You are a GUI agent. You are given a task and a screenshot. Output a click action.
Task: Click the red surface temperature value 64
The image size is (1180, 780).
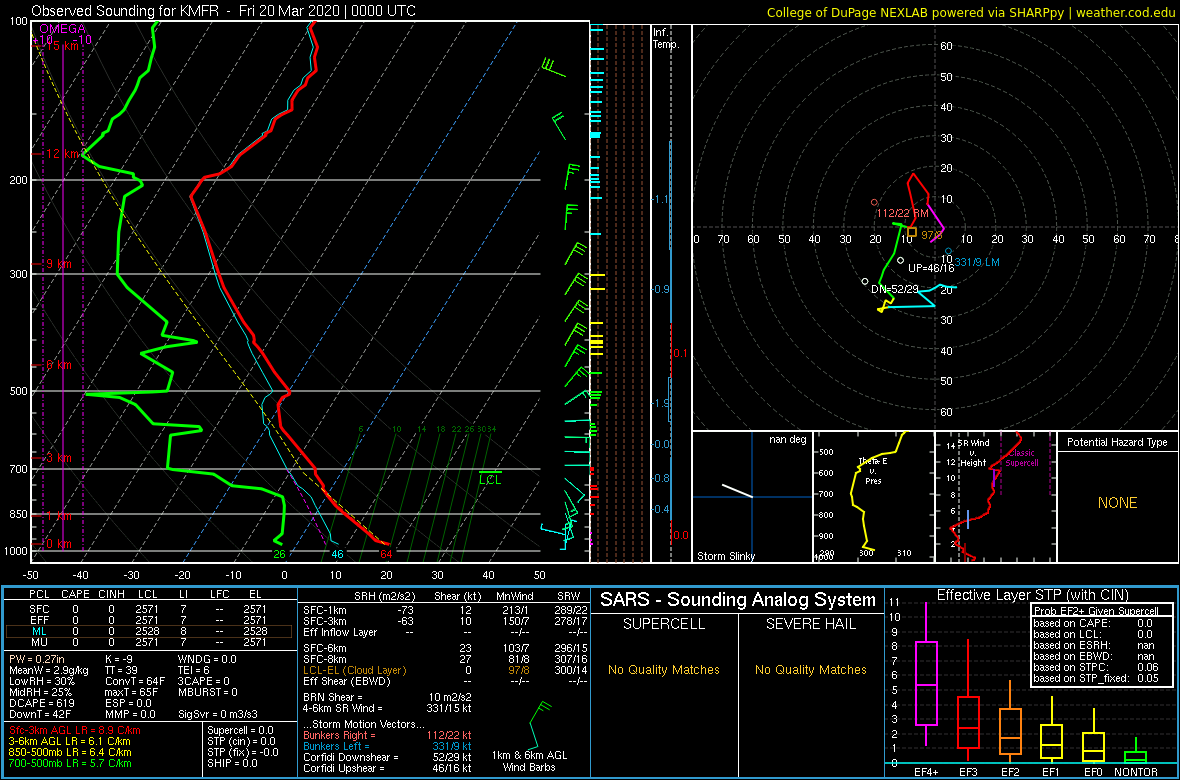point(386,555)
